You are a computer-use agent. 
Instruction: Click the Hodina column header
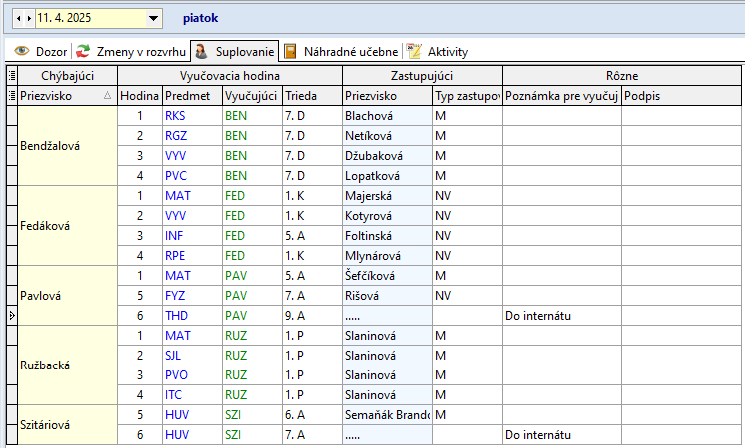139,95
